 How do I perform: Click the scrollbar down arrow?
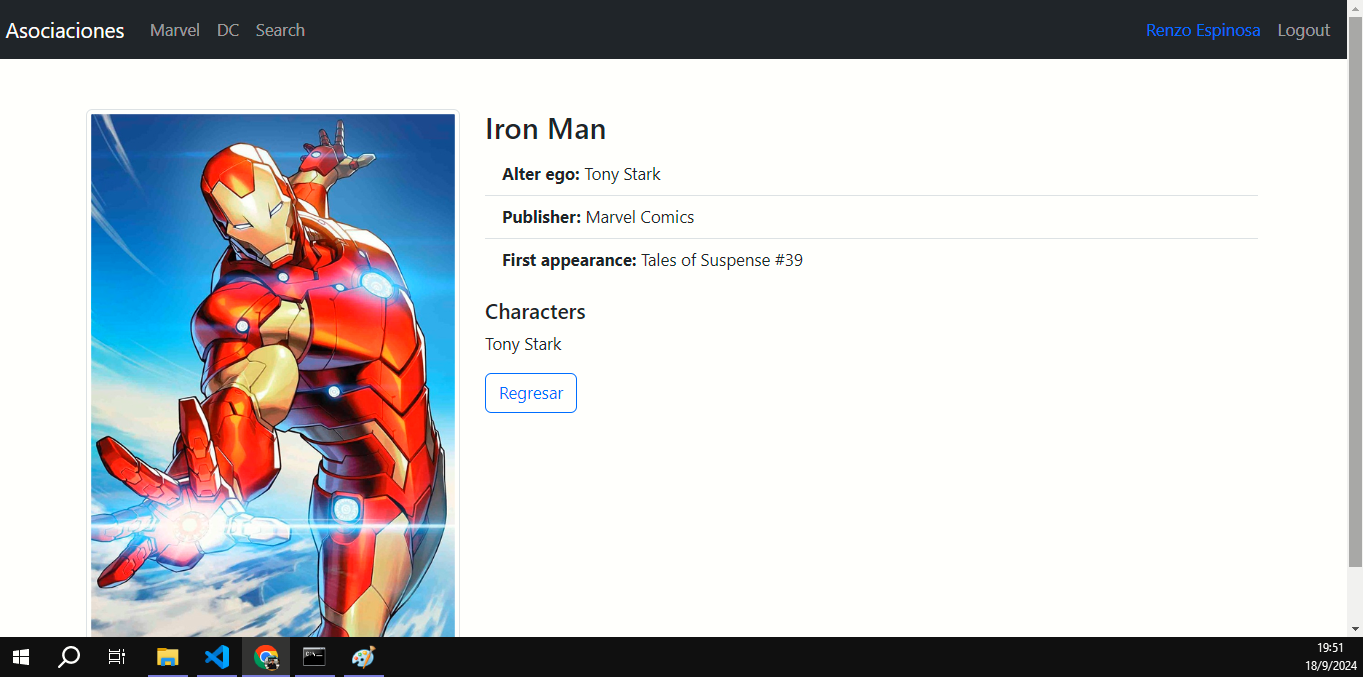(1355, 629)
